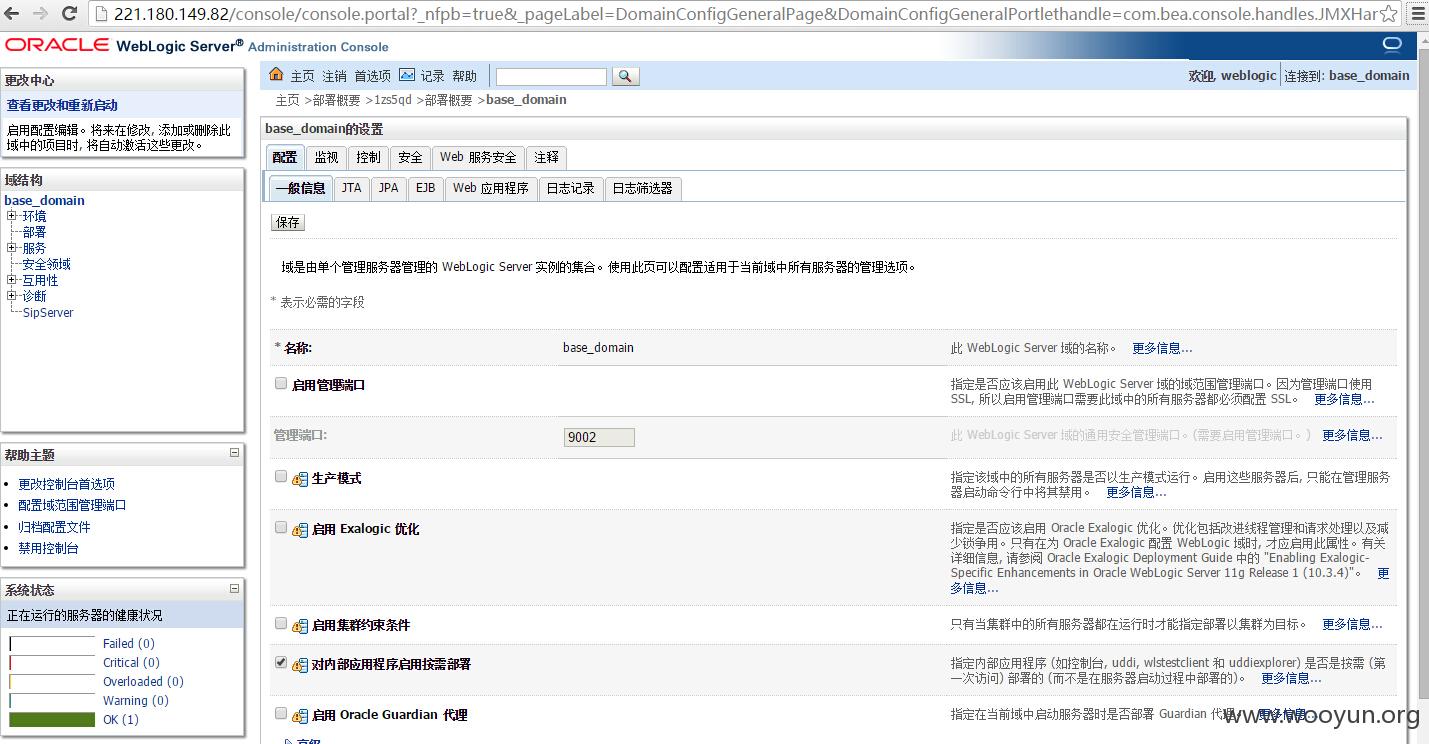Expand the 互用性 tree node
The height and width of the screenshot is (744, 1429).
pos(11,280)
